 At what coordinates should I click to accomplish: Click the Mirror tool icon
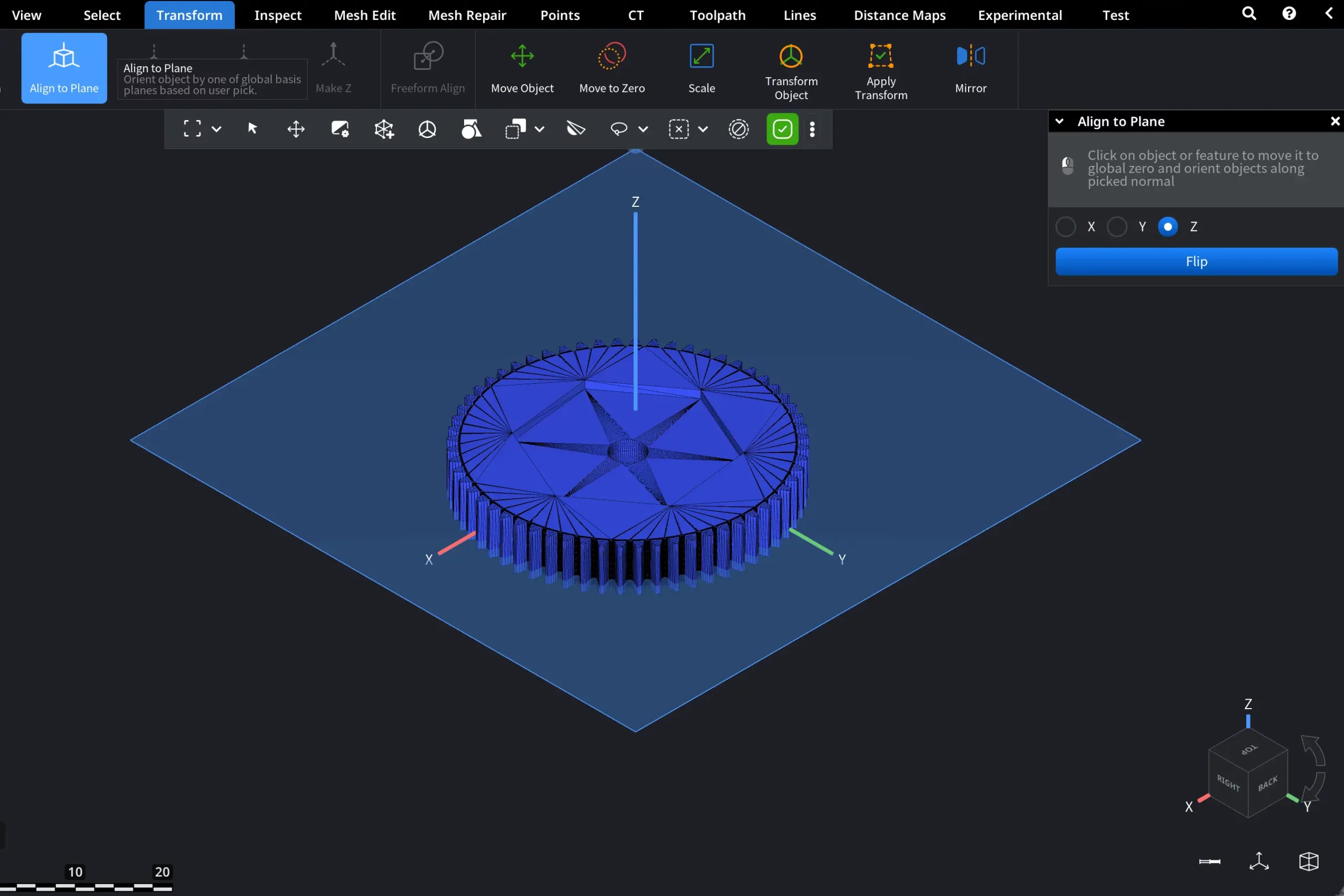pyautogui.click(x=970, y=57)
